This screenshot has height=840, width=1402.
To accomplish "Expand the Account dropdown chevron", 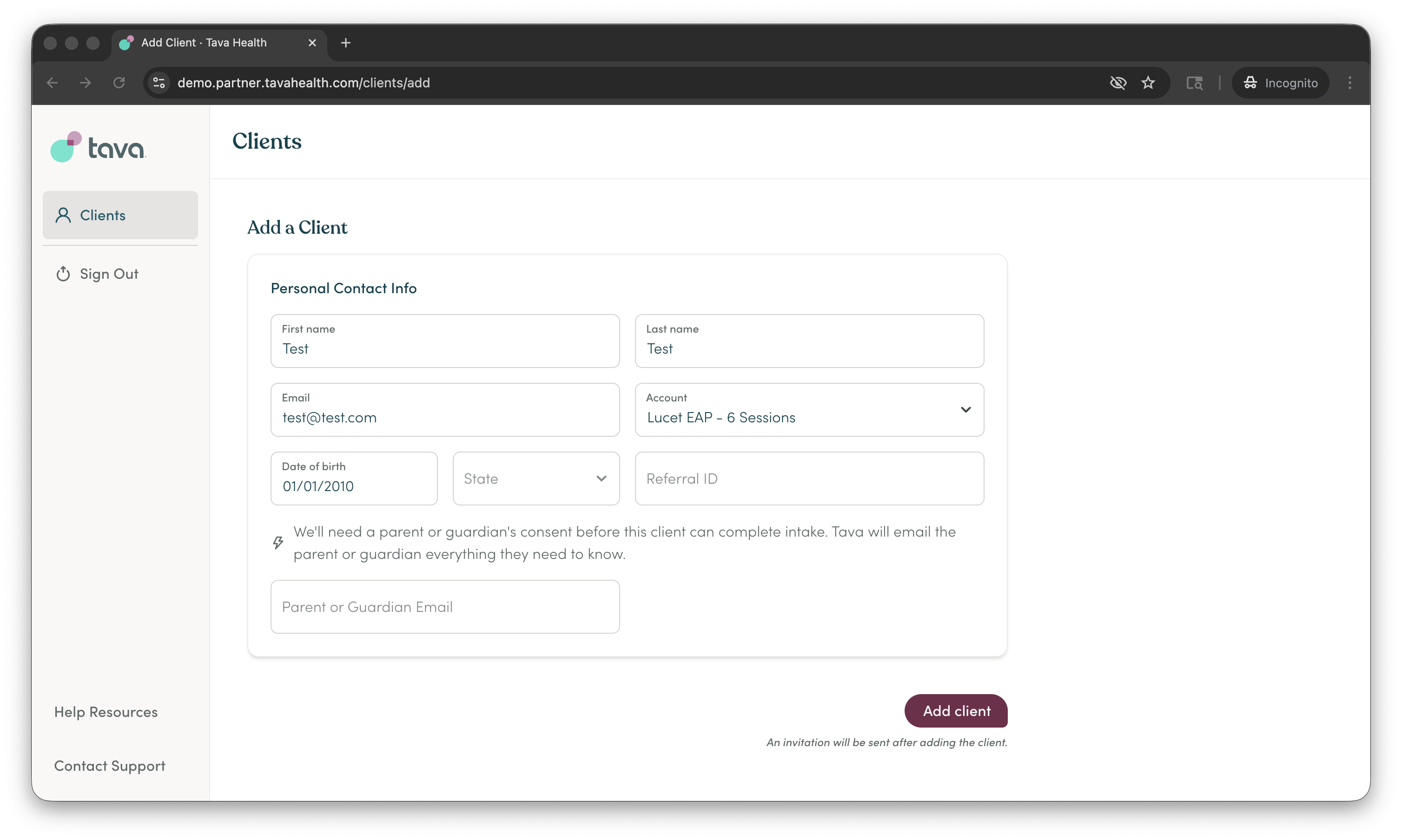I will point(966,409).
